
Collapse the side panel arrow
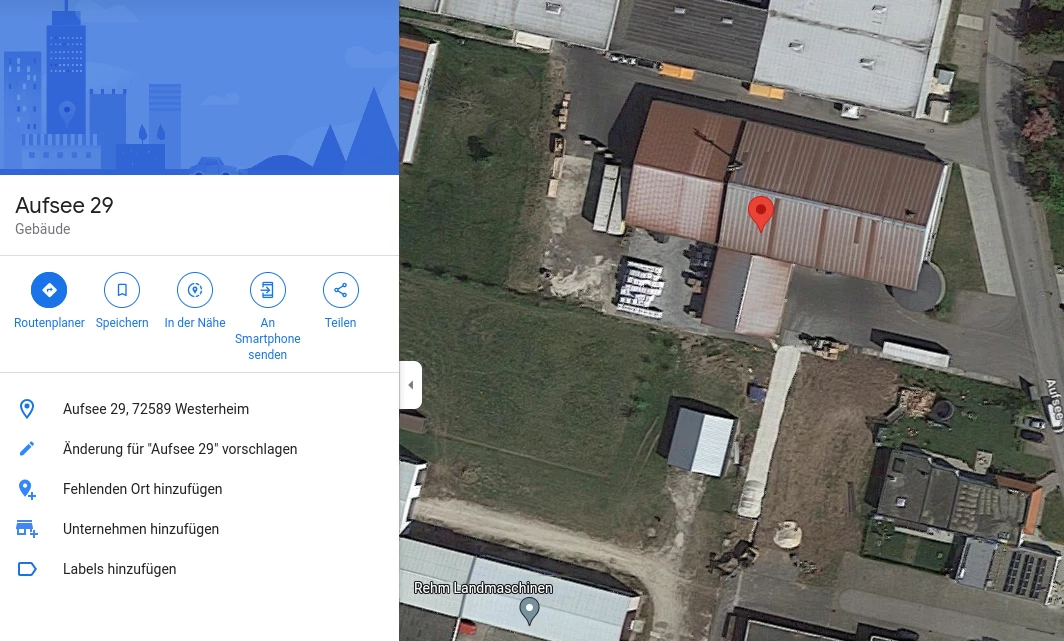(411, 385)
